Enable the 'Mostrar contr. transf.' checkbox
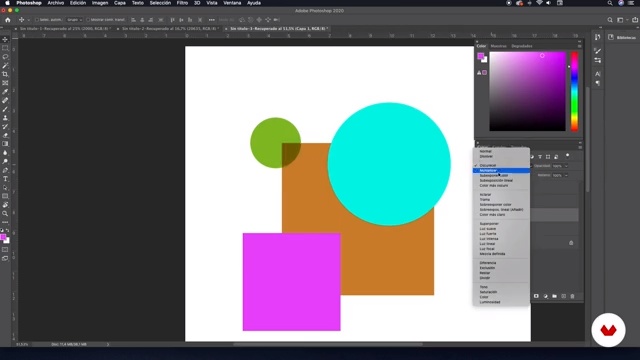The width and height of the screenshot is (640, 360). click(x=88, y=20)
